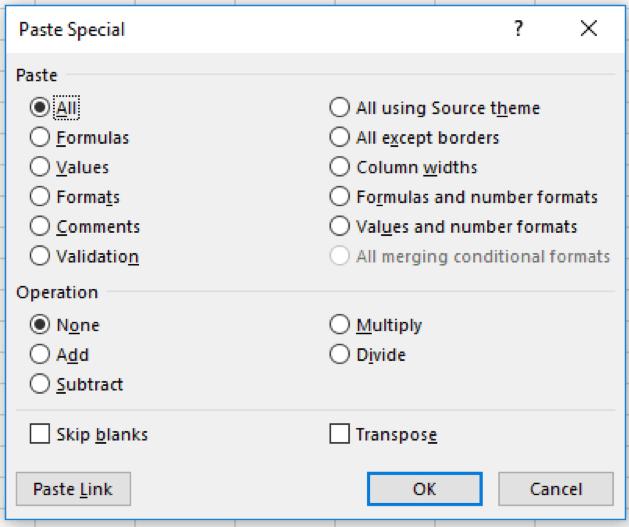Image resolution: width=629 pixels, height=527 pixels.
Task: Select All except borders option
Action: click(x=340, y=138)
